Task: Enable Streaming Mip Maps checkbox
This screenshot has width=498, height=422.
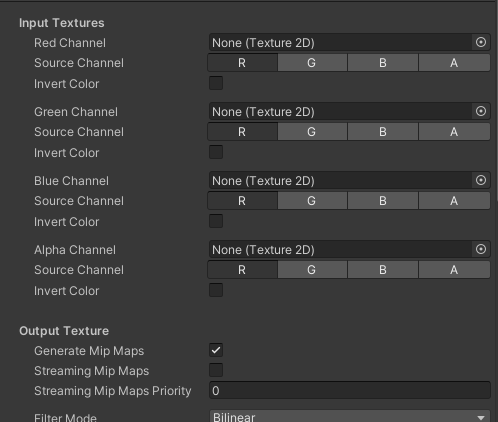Action: tap(216, 370)
